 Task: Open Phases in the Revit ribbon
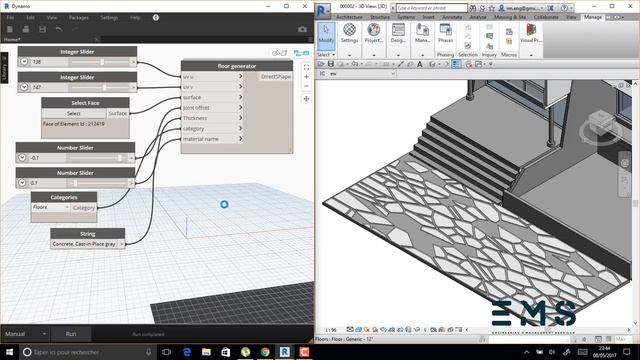point(445,33)
